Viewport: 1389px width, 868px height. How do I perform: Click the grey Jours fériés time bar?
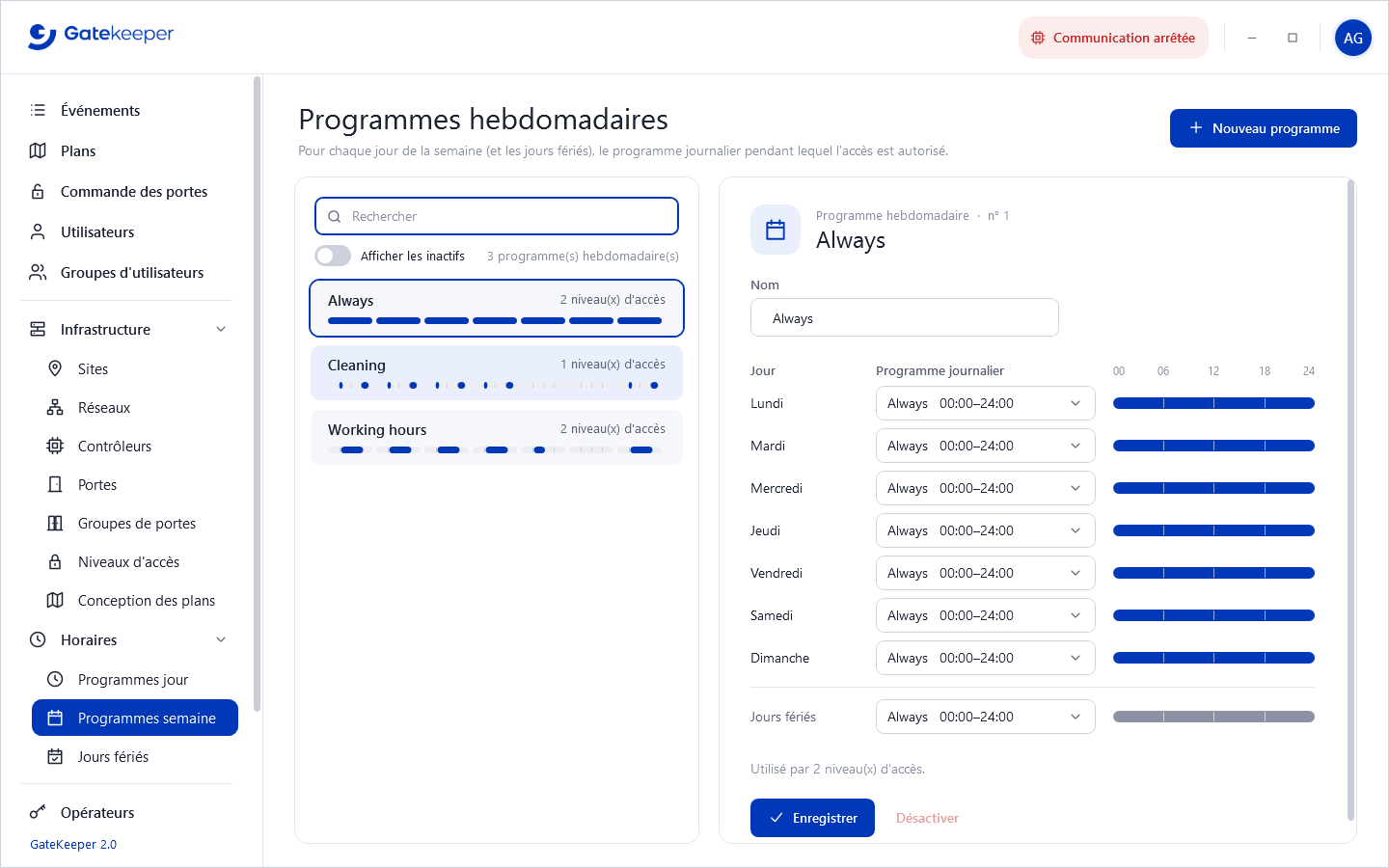[x=1213, y=717]
